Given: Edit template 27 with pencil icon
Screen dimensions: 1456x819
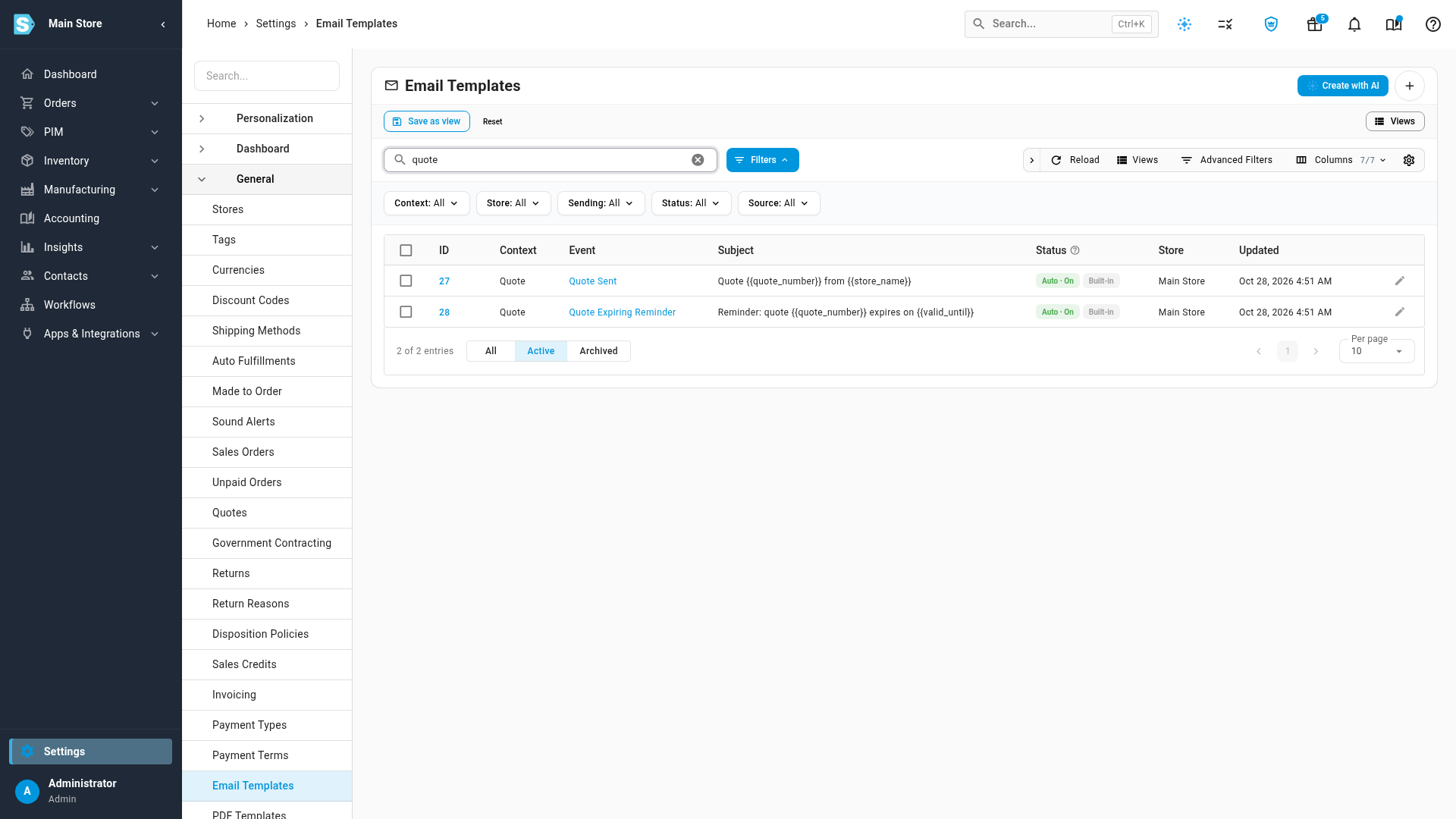Looking at the screenshot, I should click(1400, 281).
